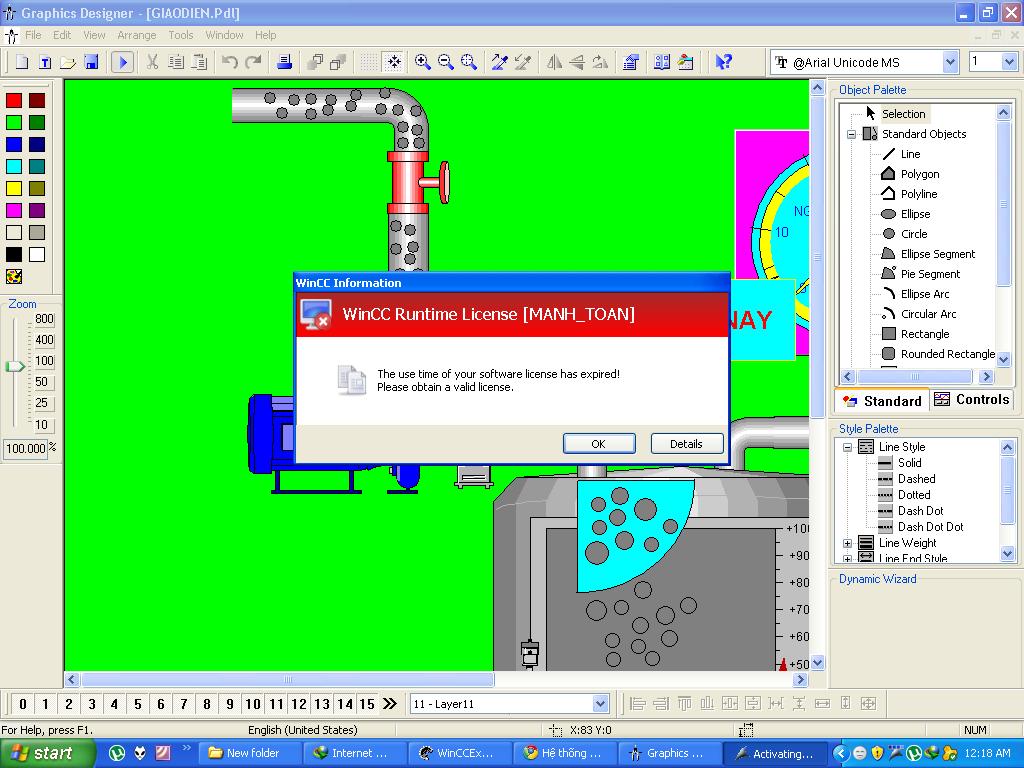The height and width of the screenshot is (768, 1024).
Task: Click the Mirror horizontal icon
Action: pyautogui.click(x=554, y=63)
